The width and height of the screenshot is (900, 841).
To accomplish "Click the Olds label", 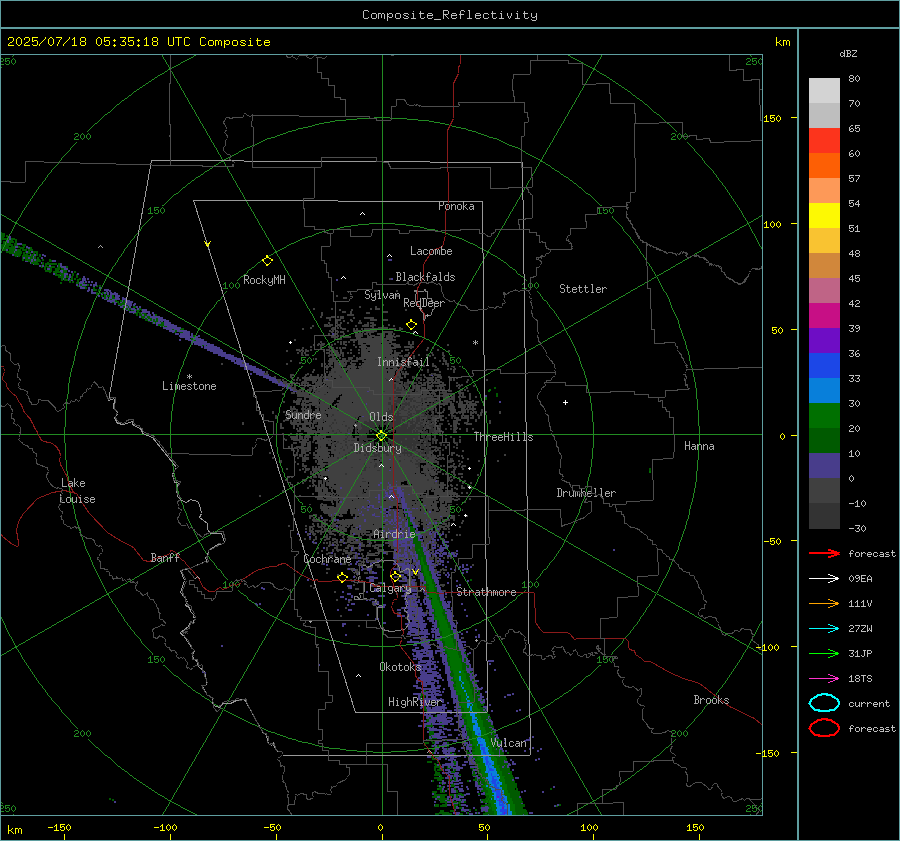I will [x=381, y=417].
